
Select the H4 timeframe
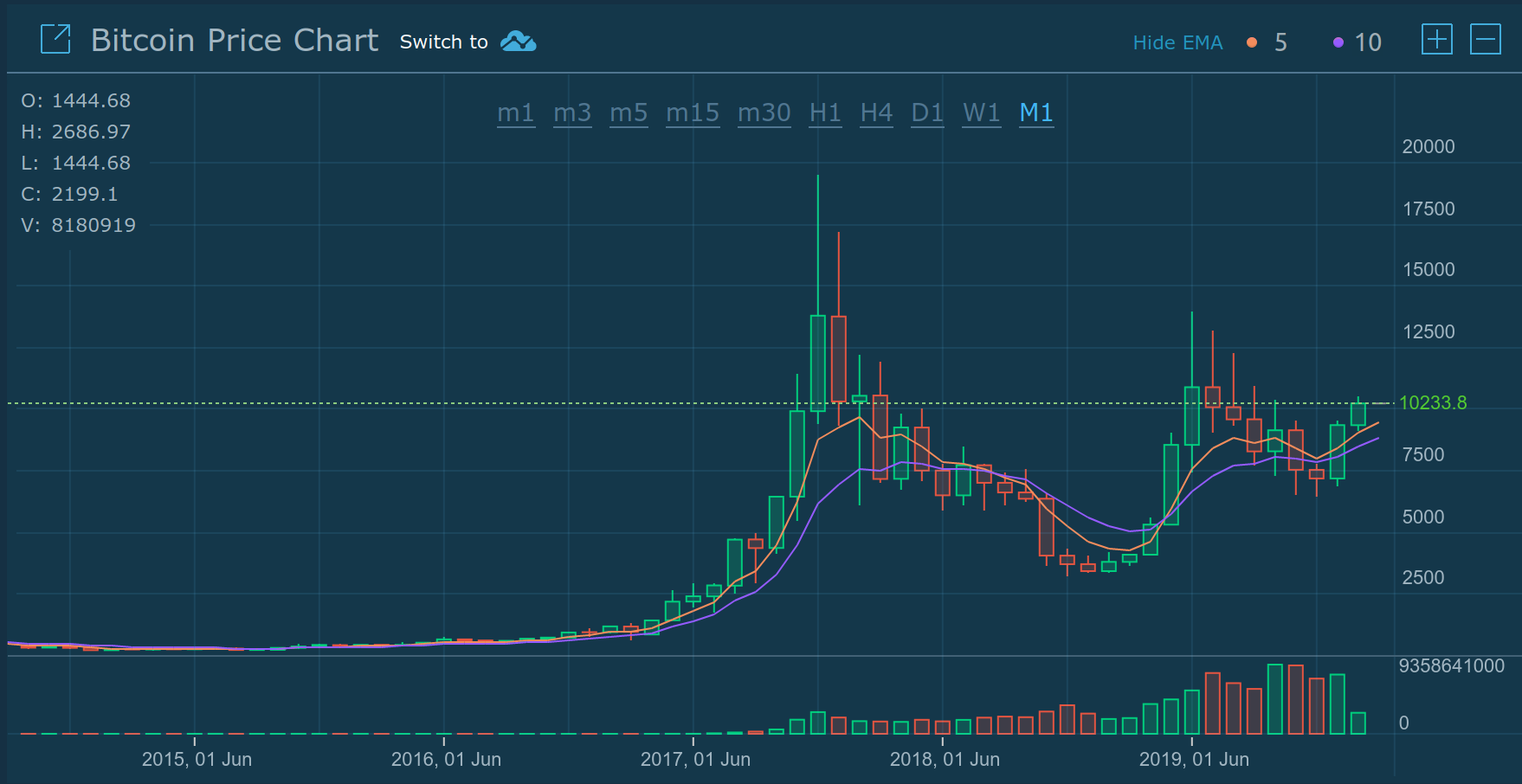876,112
